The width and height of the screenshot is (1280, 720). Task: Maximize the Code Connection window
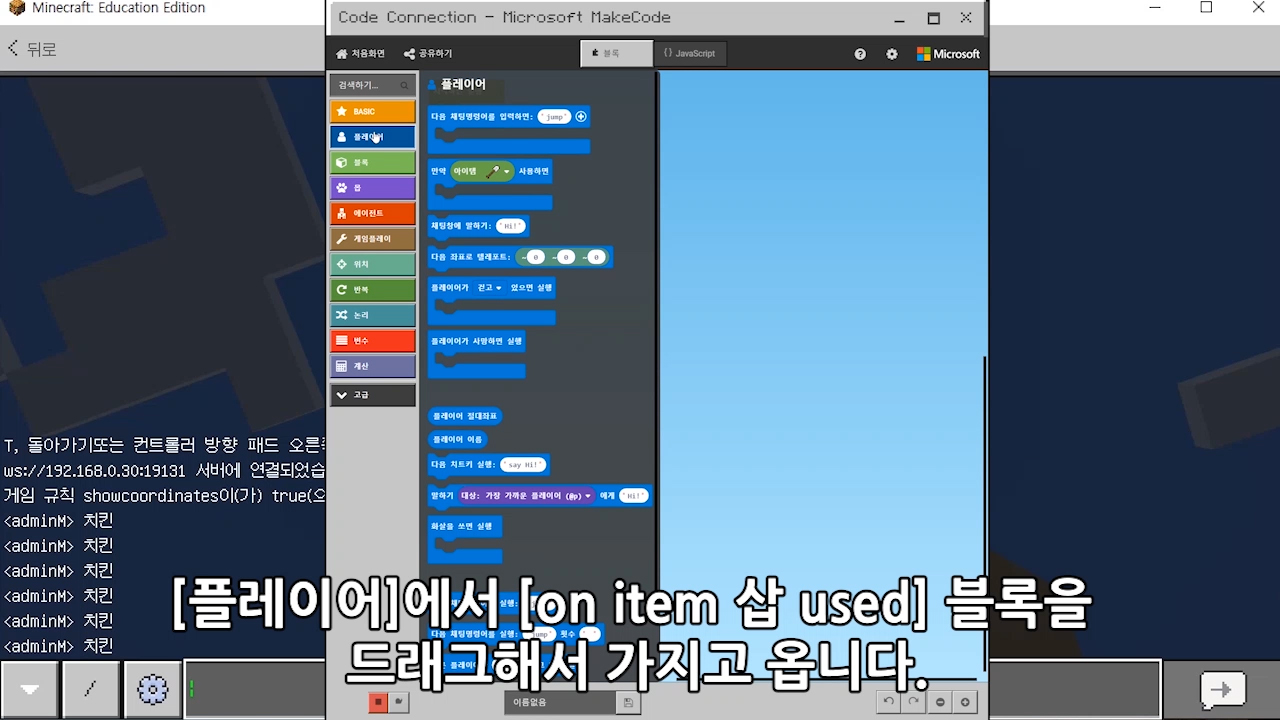[x=934, y=17]
